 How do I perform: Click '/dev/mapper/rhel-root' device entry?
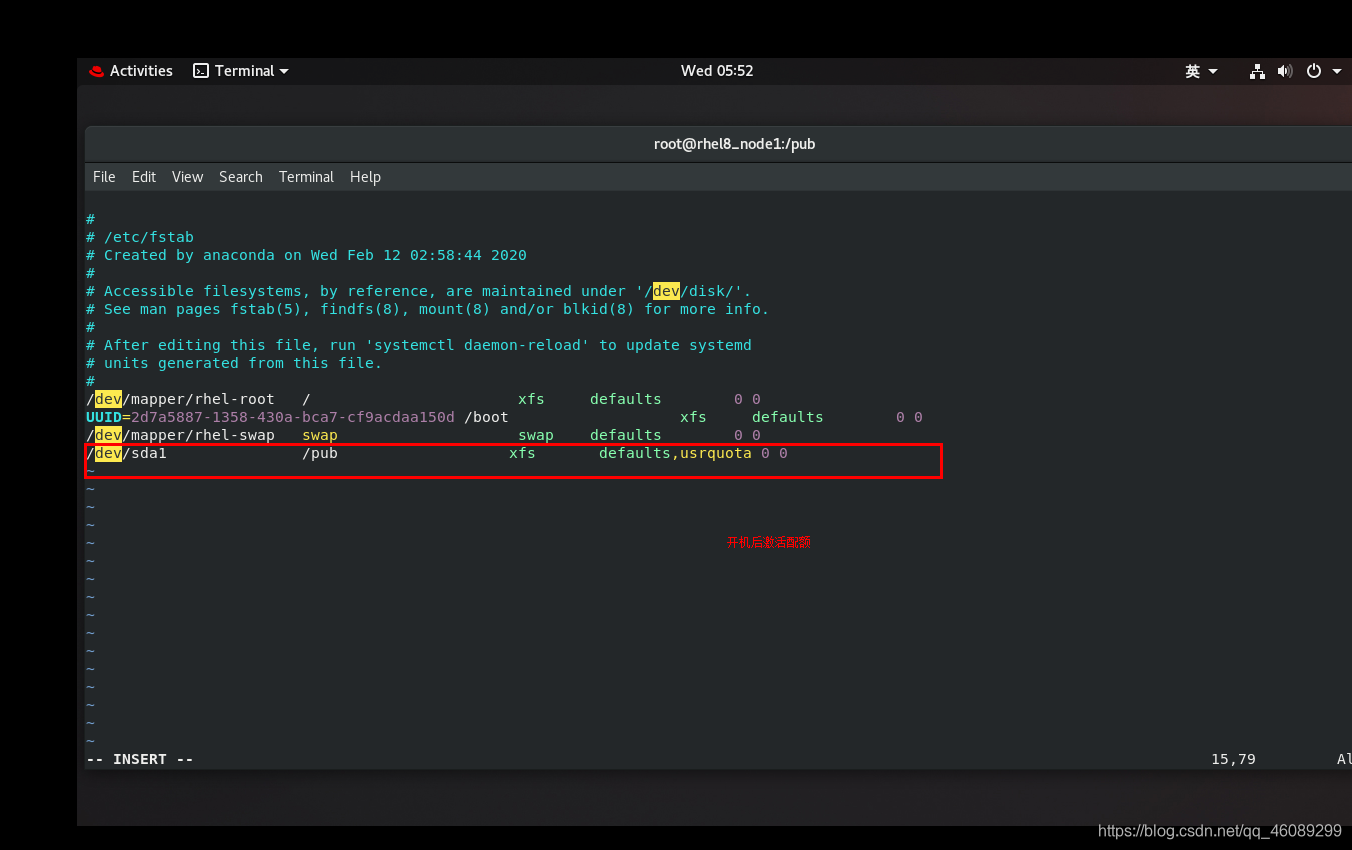[x=180, y=399]
